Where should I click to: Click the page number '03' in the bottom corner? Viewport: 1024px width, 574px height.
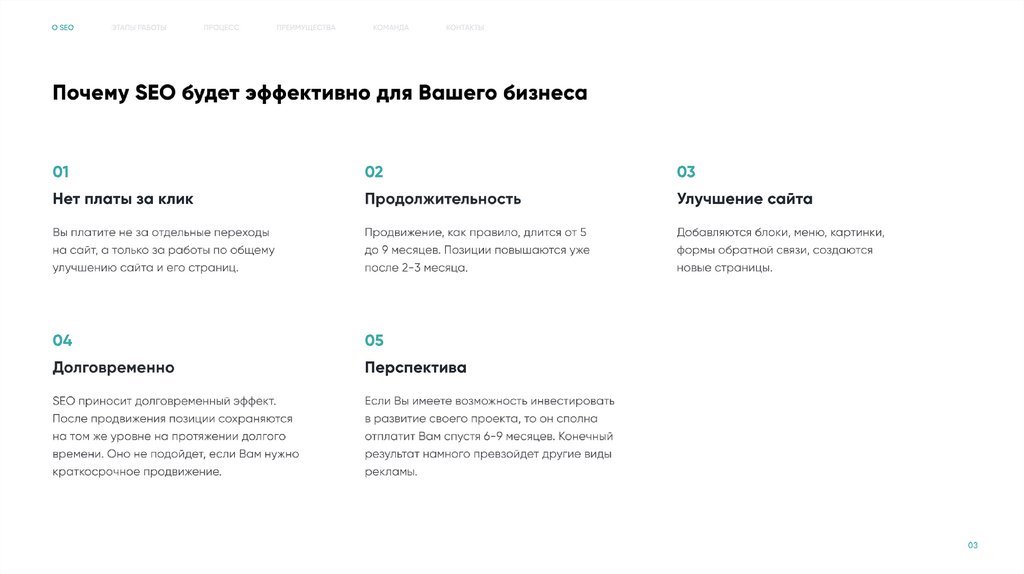click(972, 545)
